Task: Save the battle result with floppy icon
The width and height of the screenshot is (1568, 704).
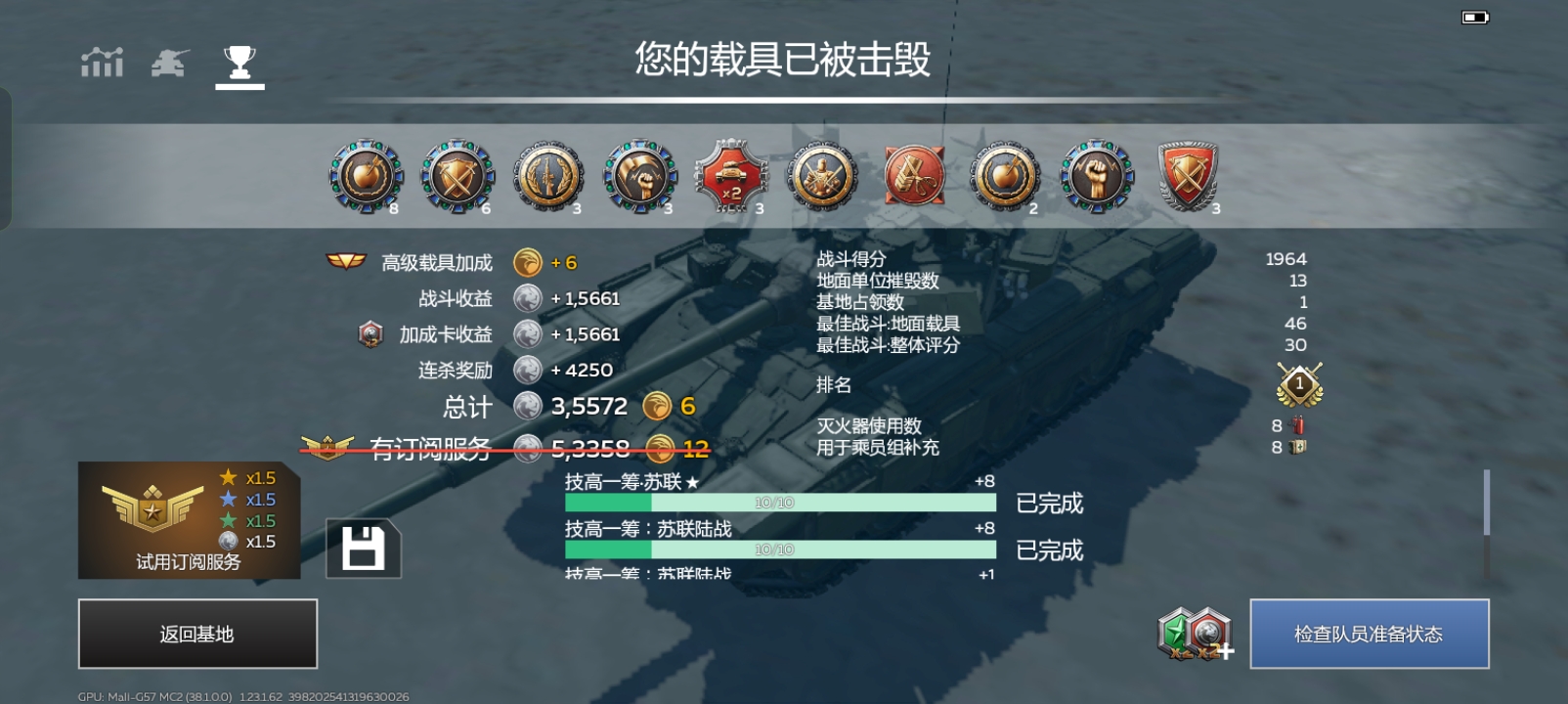Action: [x=363, y=549]
